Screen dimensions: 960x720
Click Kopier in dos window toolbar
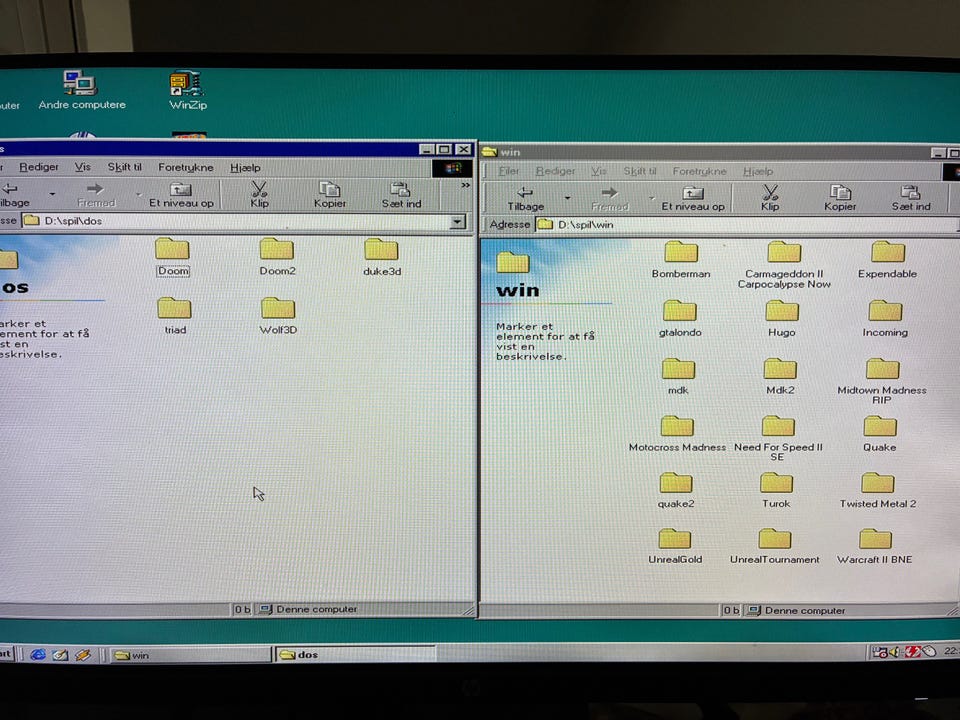[330, 194]
